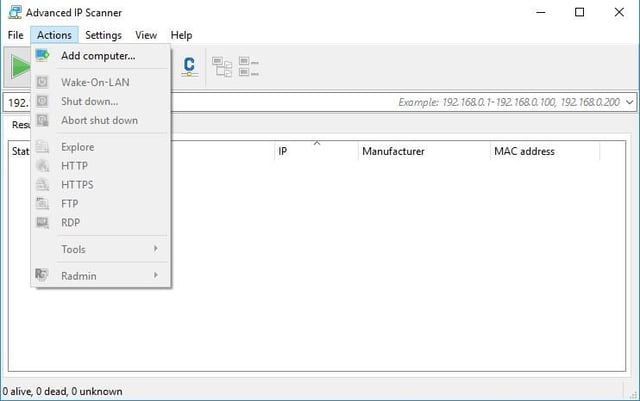Screen dimensions: 640x401
Task: Click the HTTPS lock icon
Action: pos(42,185)
